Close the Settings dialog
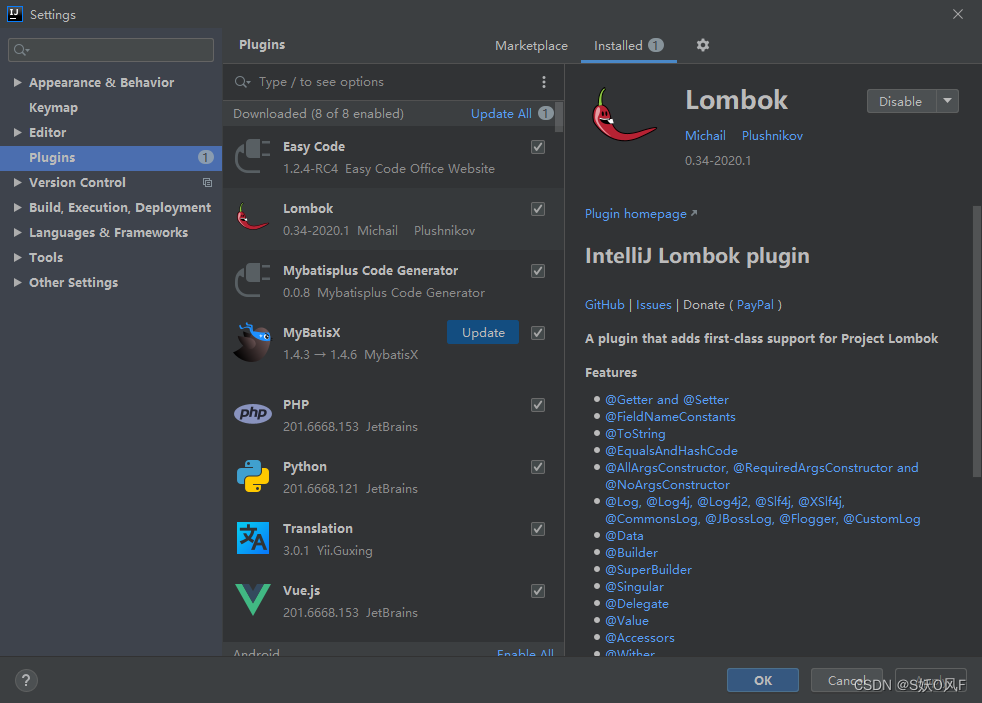The height and width of the screenshot is (703, 982). [x=958, y=14]
